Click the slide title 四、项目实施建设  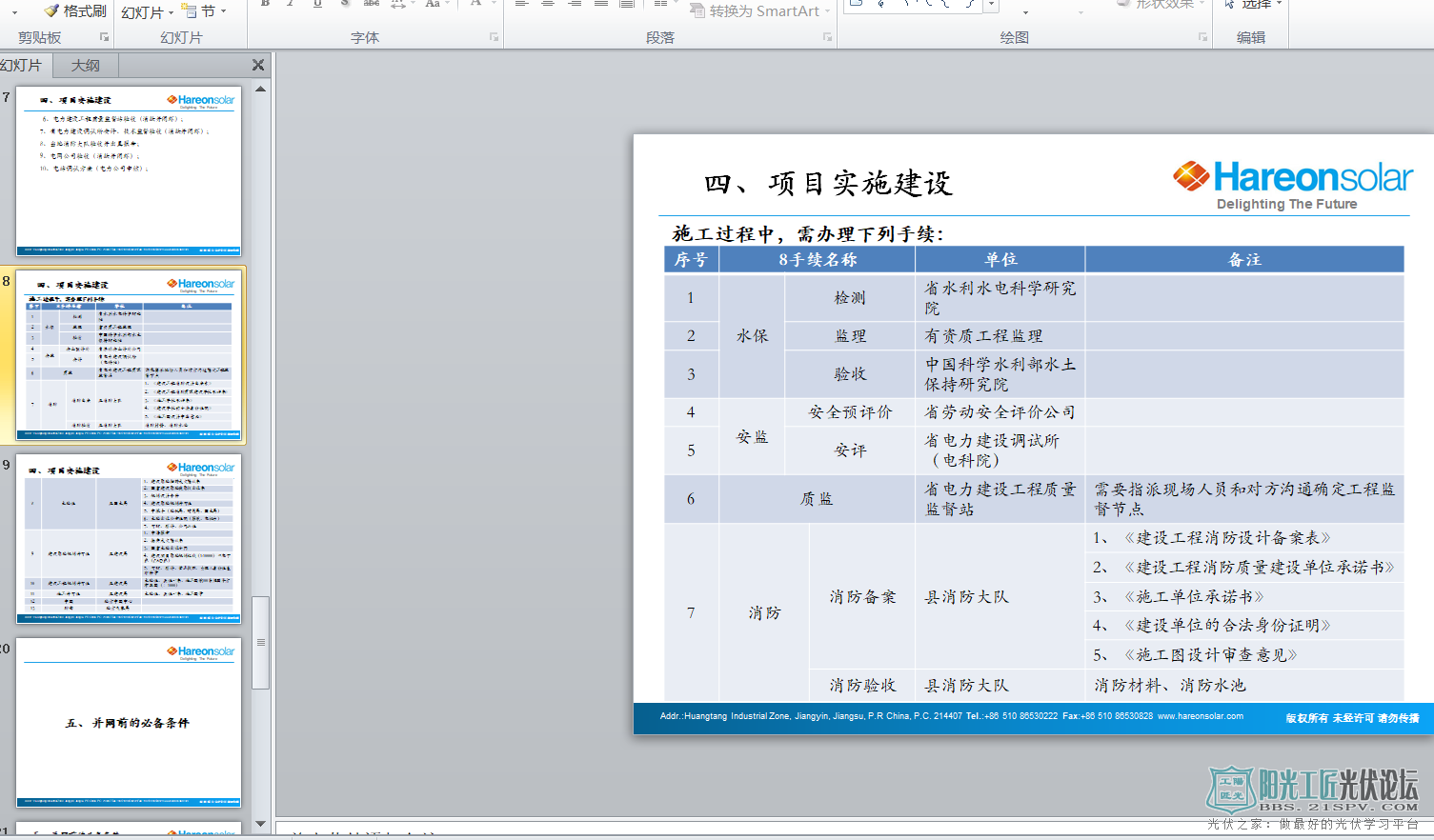click(x=828, y=183)
